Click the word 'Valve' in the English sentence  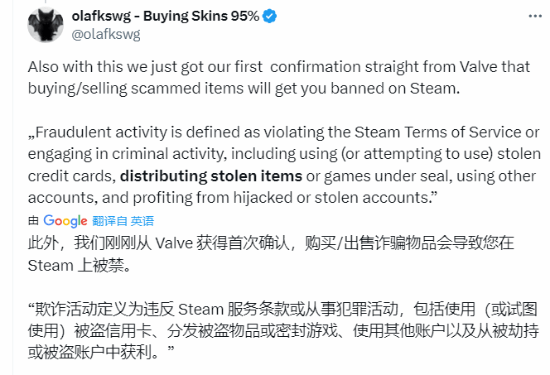479,67
